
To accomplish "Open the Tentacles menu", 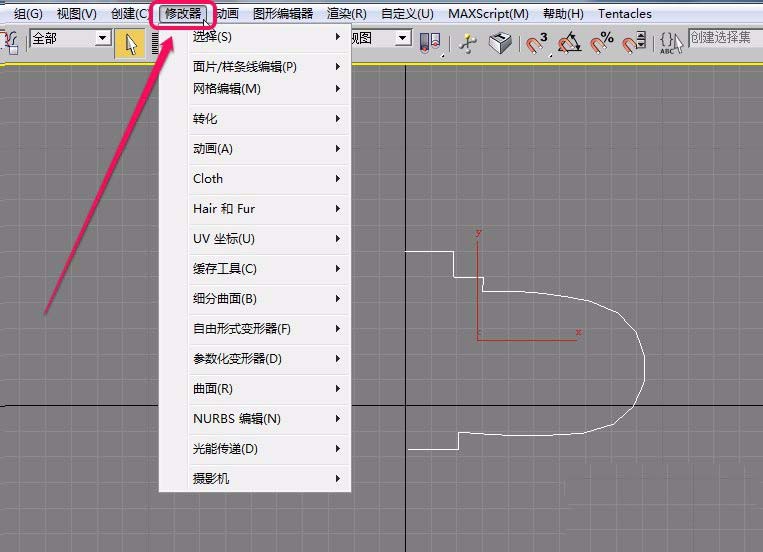I will click(625, 14).
